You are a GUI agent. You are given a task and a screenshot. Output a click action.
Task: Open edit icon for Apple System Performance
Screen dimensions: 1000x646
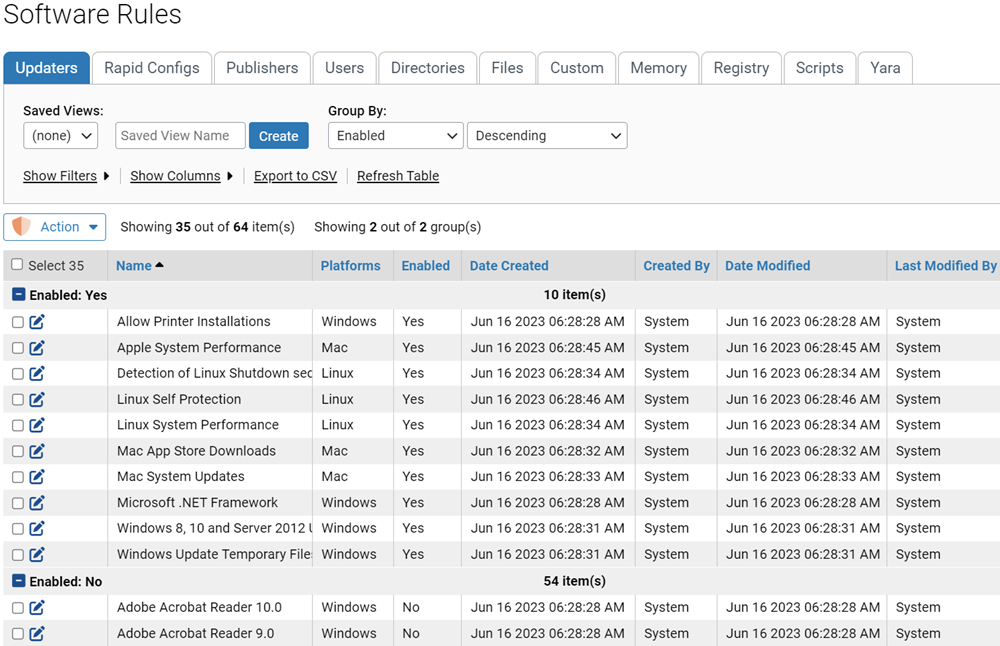(37, 348)
